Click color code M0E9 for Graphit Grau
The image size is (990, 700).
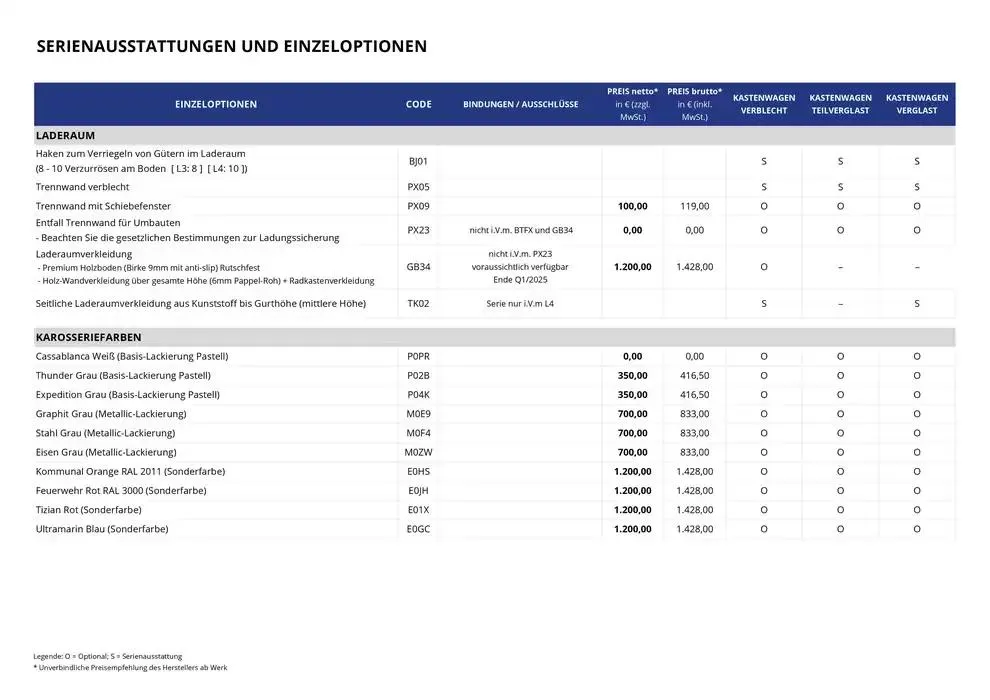tap(418, 413)
